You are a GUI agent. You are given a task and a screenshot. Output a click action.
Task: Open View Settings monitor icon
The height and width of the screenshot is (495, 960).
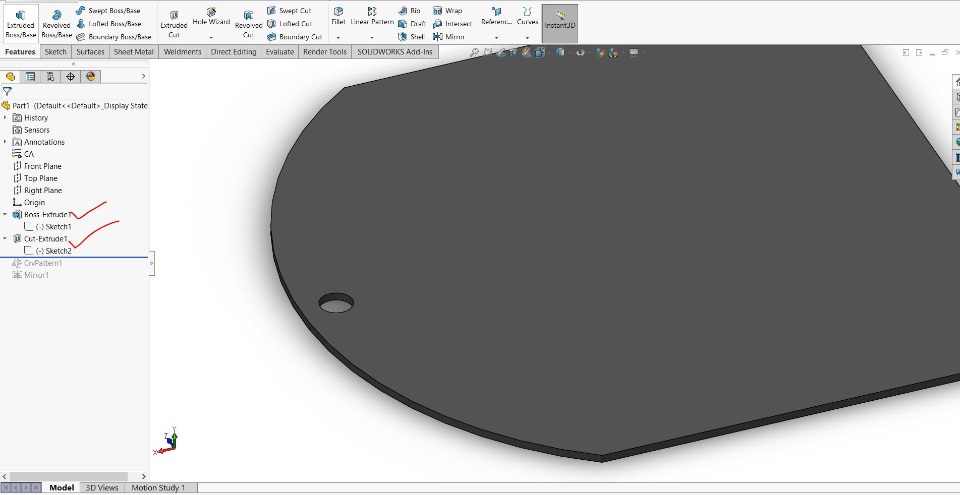[634, 53]
